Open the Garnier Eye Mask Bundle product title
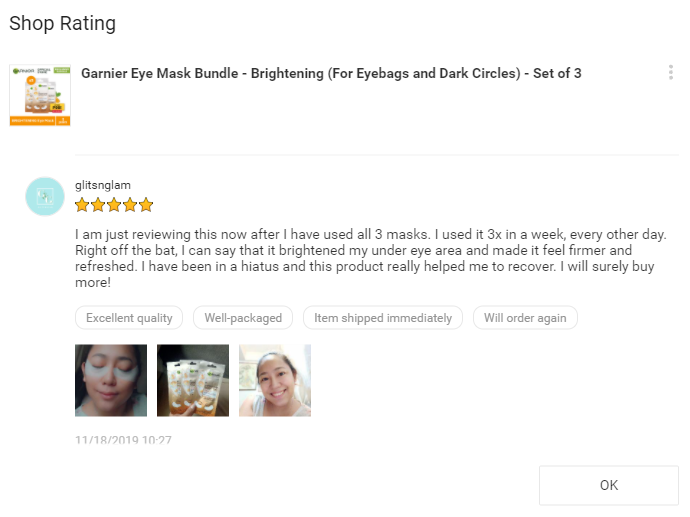Viewport: 690px width, 517px height. (331, 73)
